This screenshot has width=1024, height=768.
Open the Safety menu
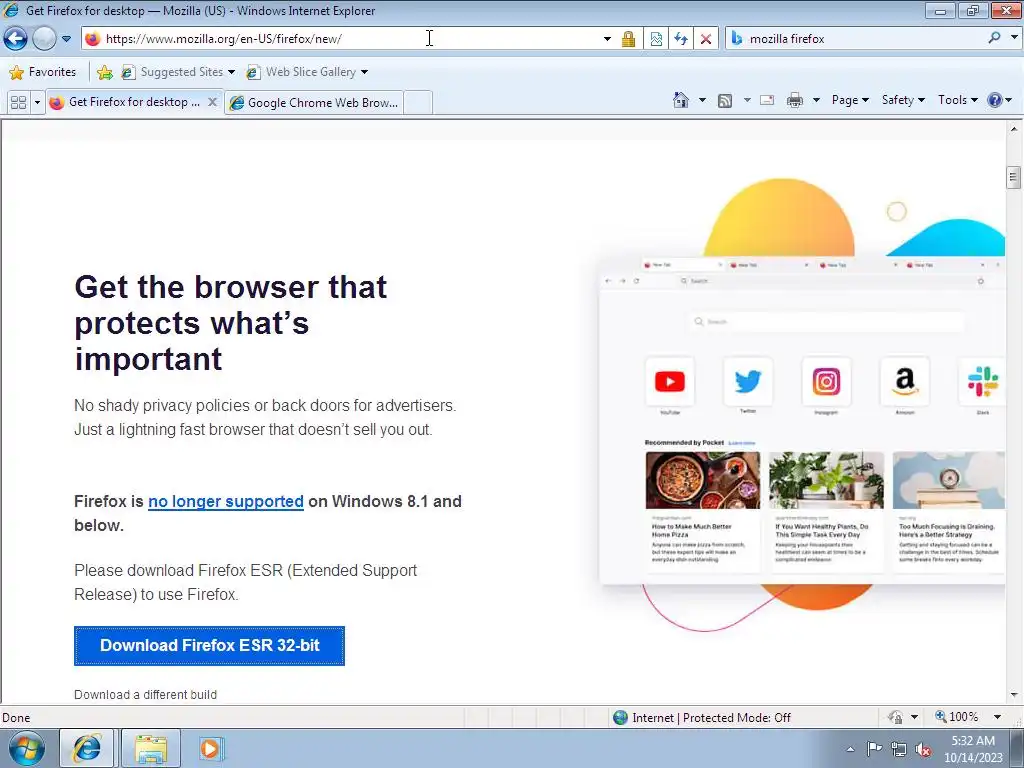pos(903,100)
